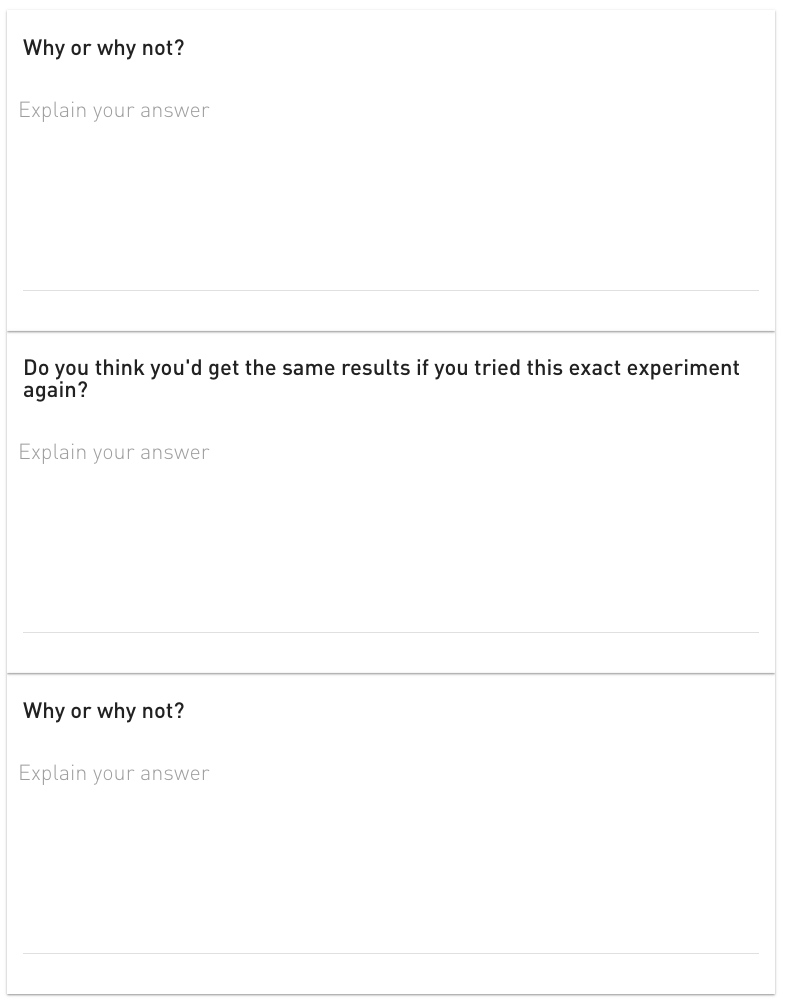
Task: Click the divider between first and second cards
Action: tap(391, 332)
